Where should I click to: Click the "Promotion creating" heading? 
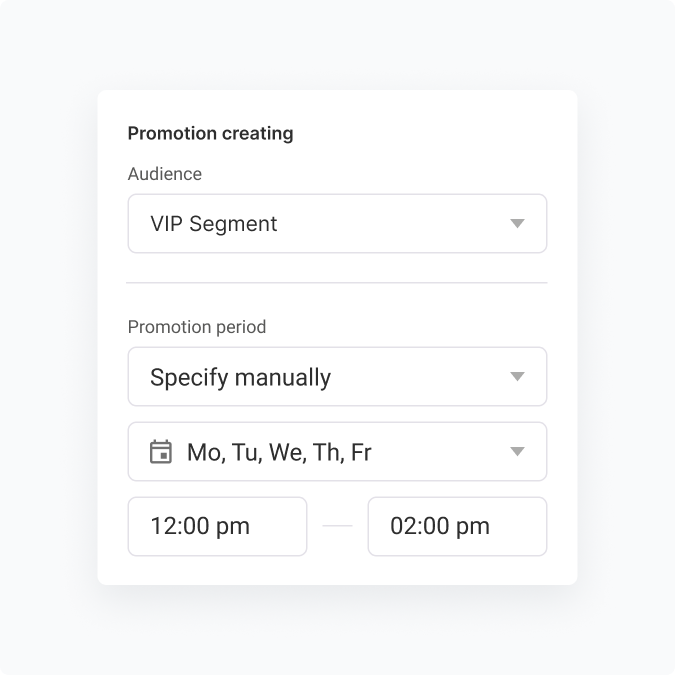coord(211,133)
